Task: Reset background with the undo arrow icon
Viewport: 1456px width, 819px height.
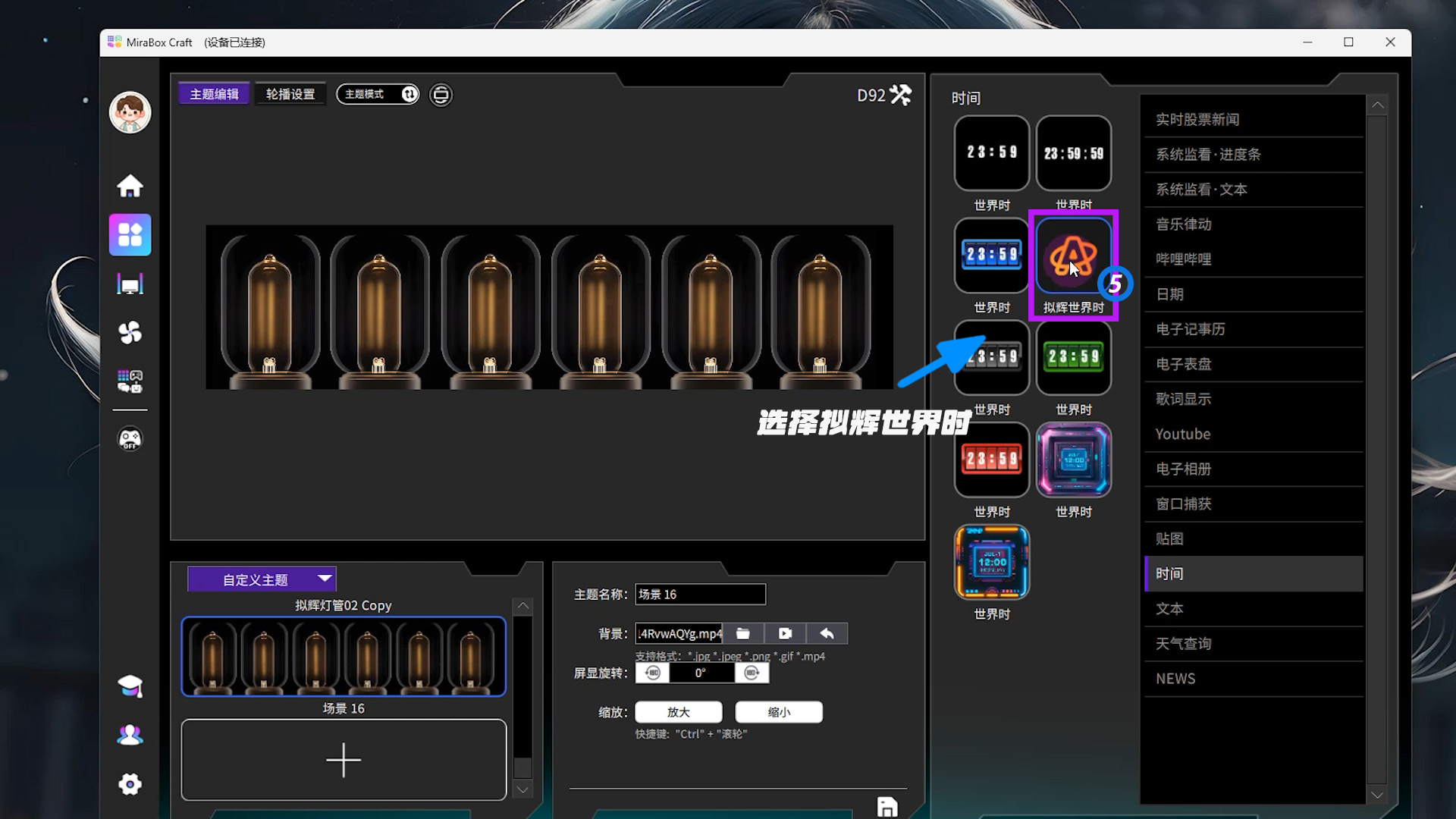Action: tap(827, 633)
